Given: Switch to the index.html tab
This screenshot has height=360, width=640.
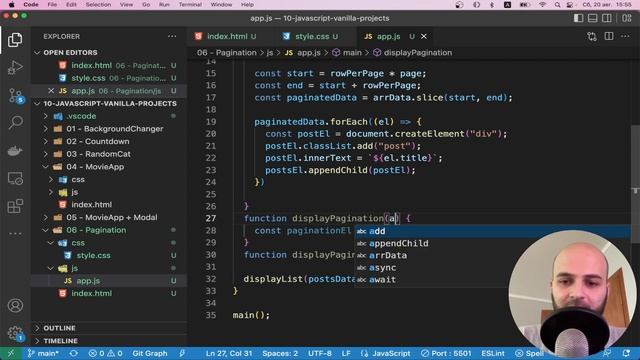Looking at the screenshot, I should (x=227, y=36).
